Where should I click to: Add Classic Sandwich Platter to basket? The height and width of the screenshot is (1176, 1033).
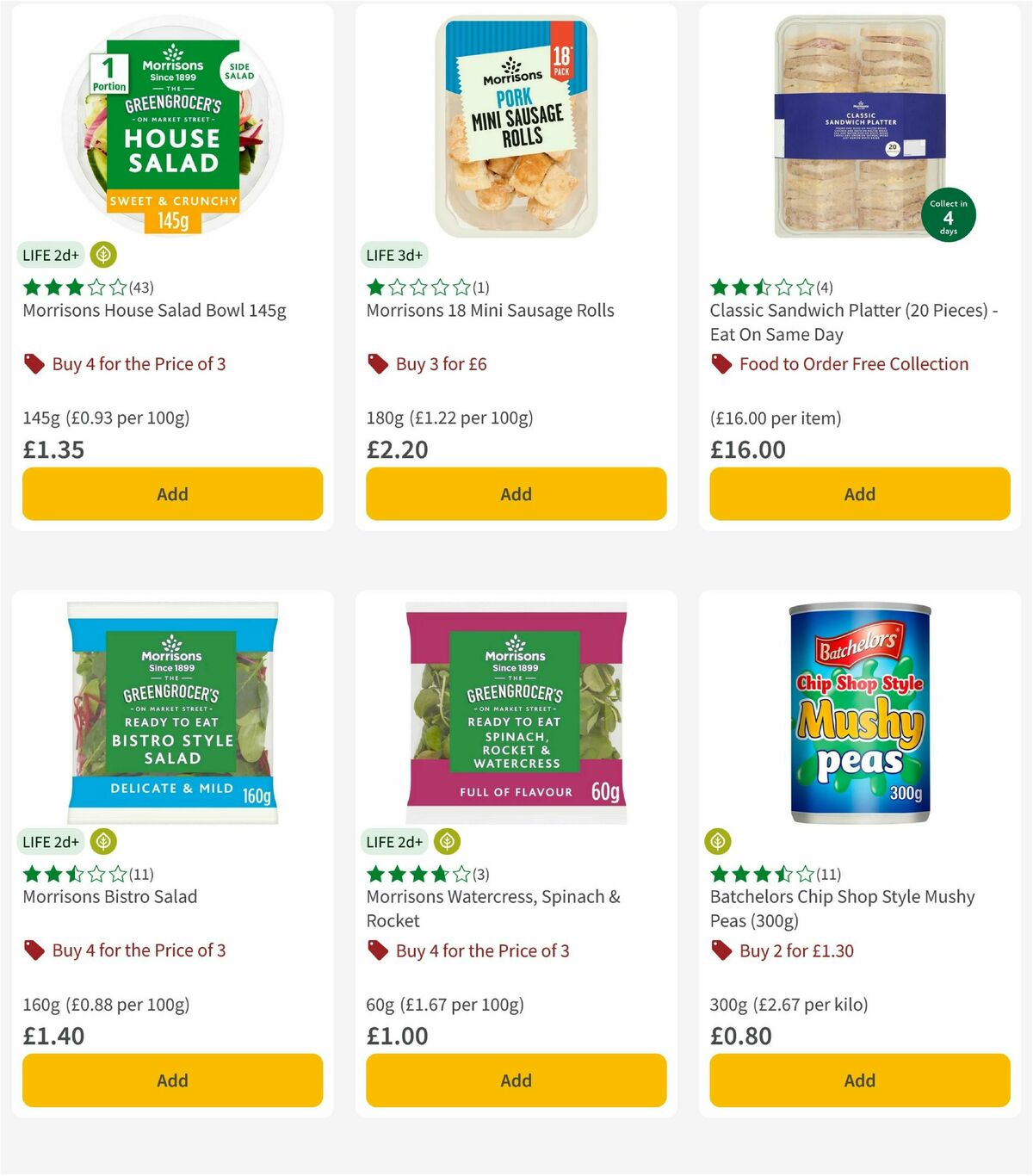[x=859, y=494]
